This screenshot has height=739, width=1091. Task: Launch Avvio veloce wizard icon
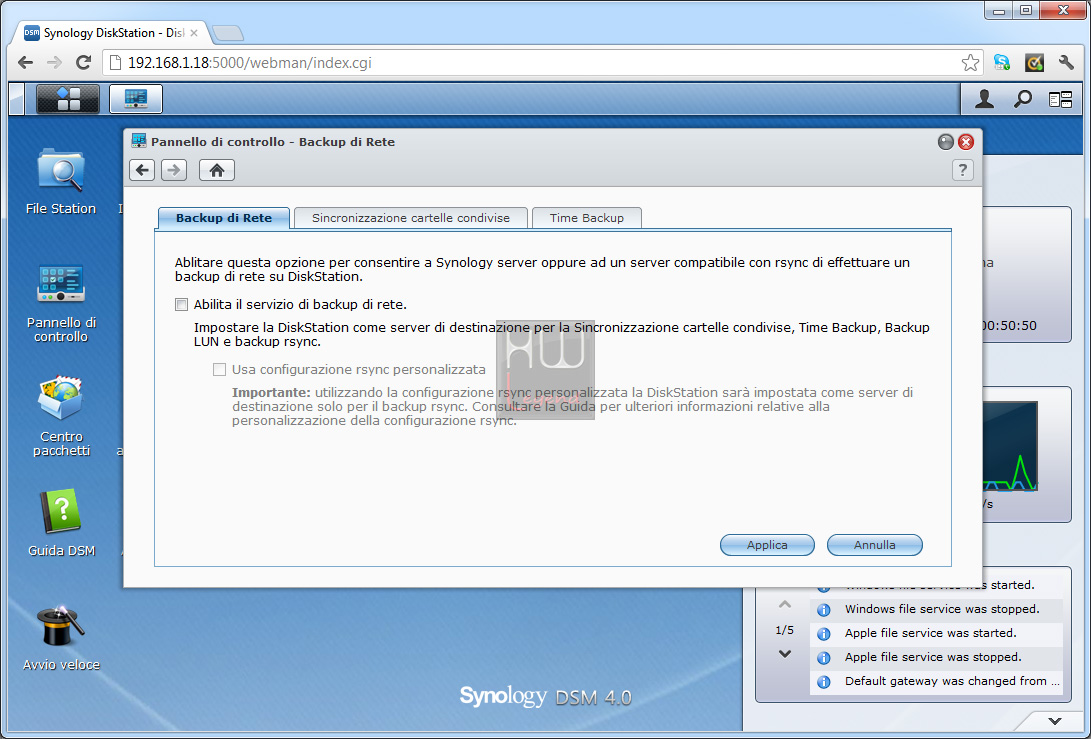(x=61, y=637)
